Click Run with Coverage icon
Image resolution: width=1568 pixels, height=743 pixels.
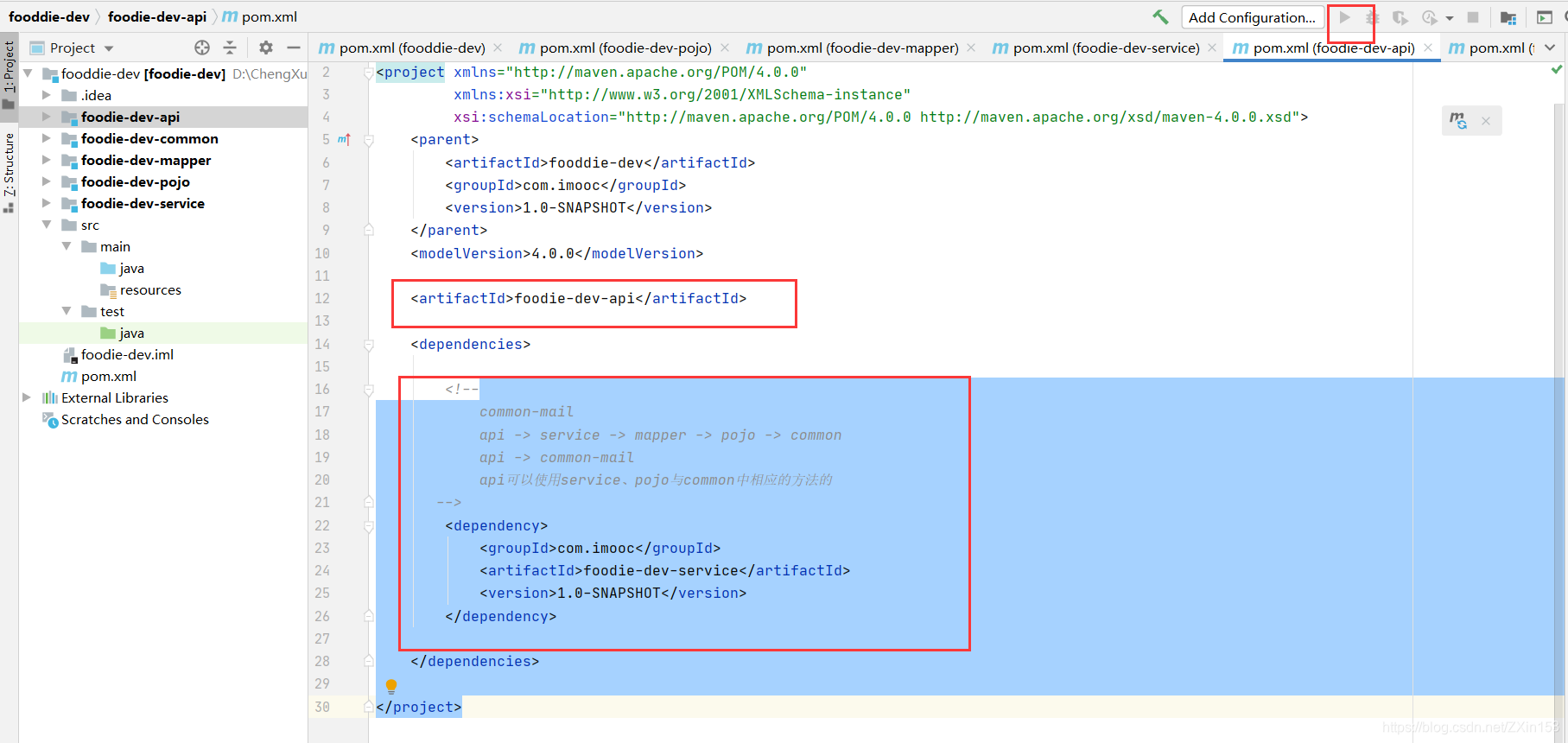[x=1400, y=17]
